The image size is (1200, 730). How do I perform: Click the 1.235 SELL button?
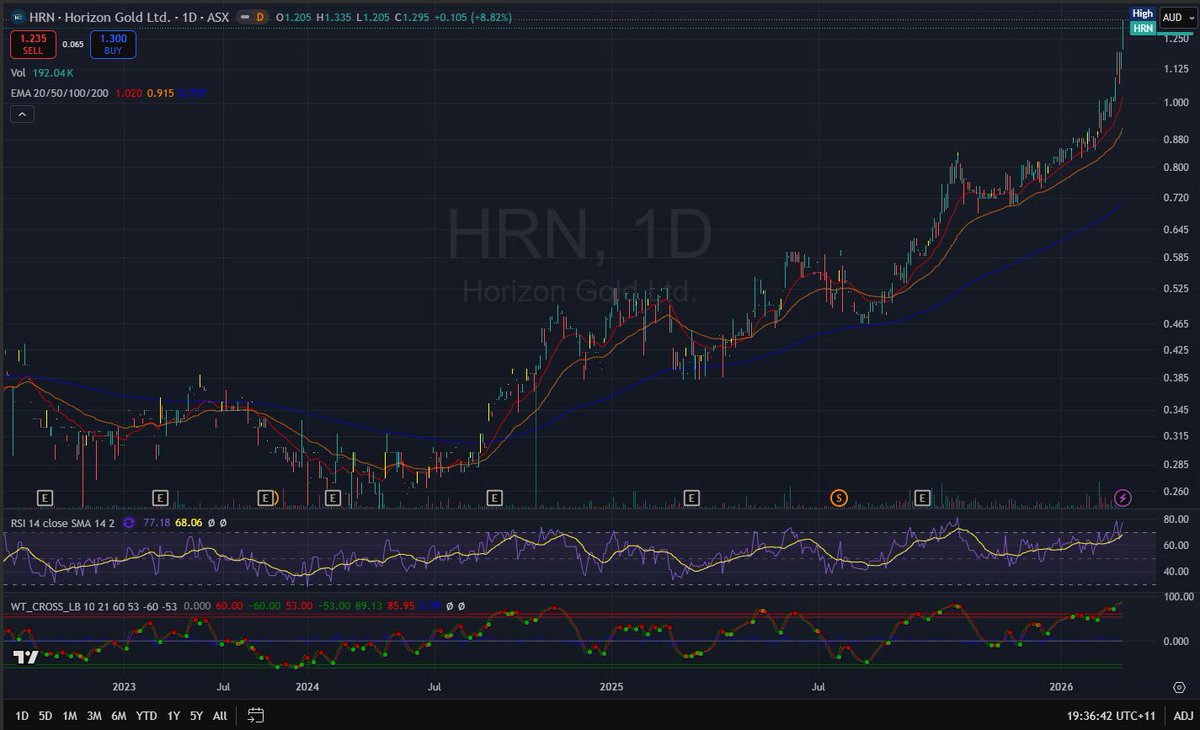pos(33,44)
